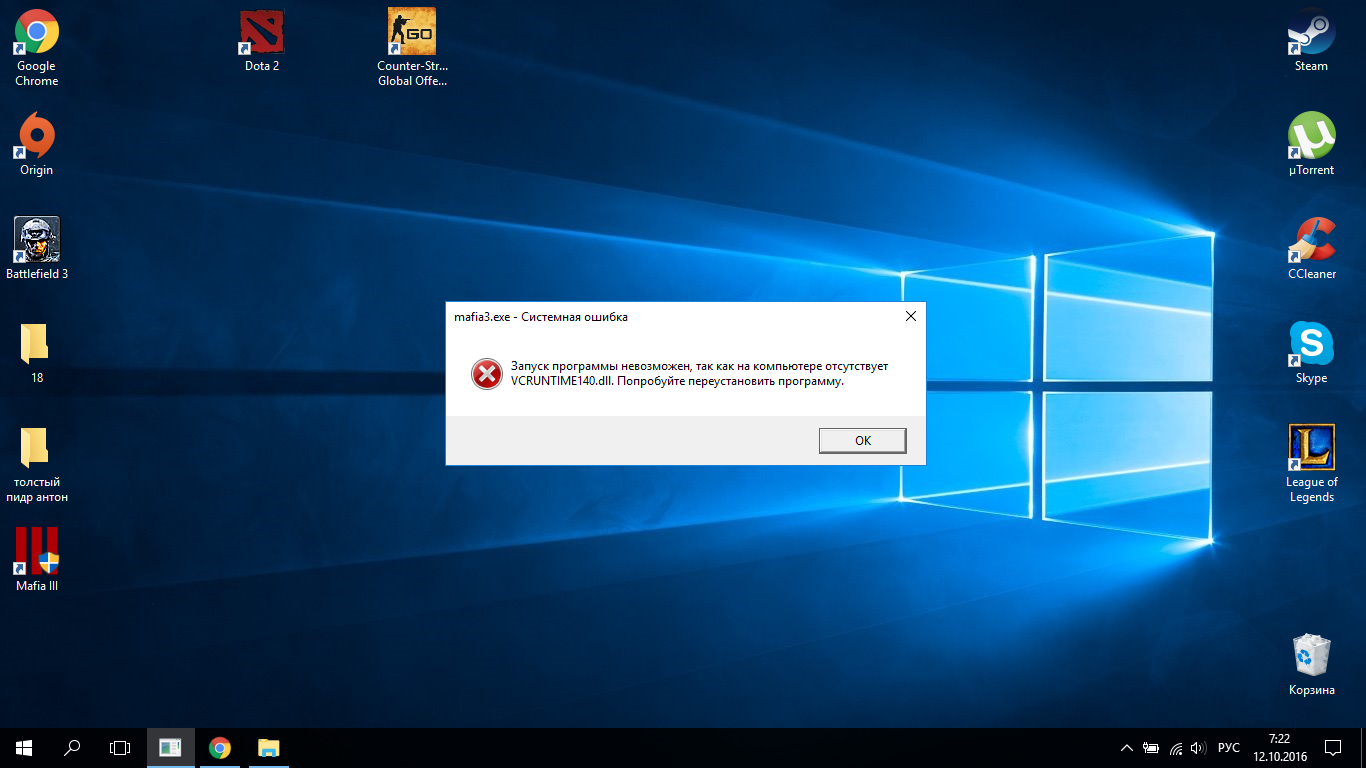Click the VCRUNTIME140.dll error message text

click(699, 373)
